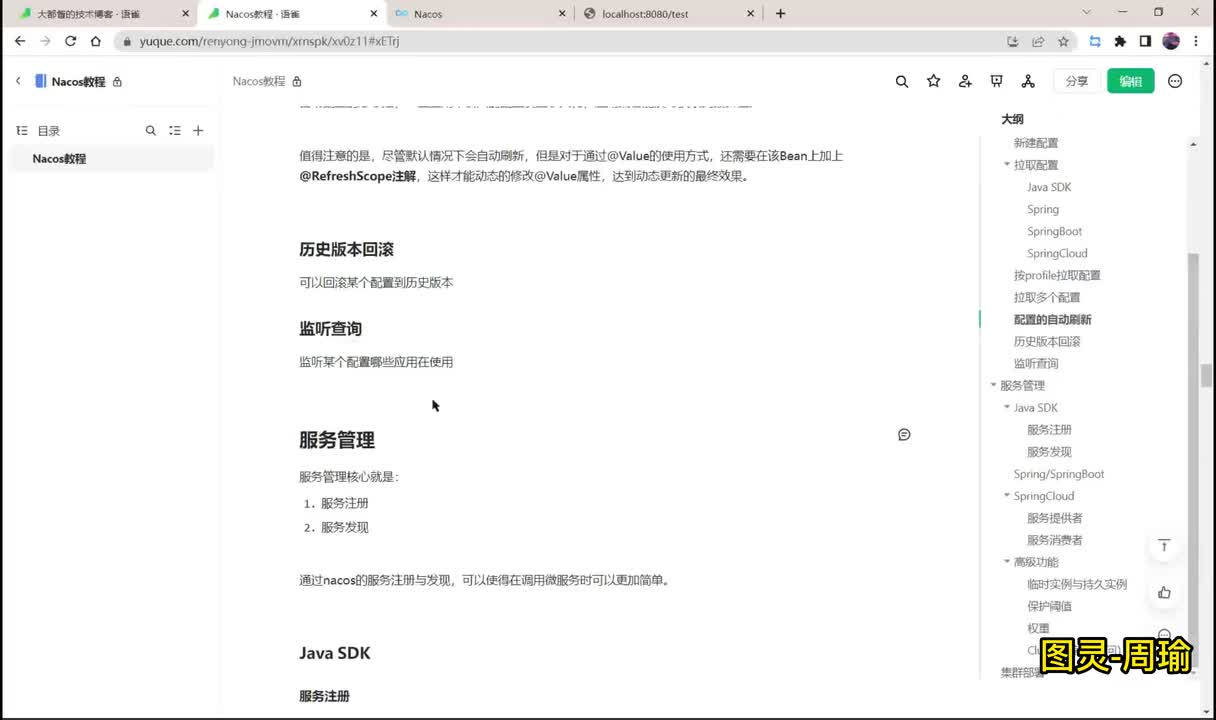Open the more options ellipsis circle
Viewport: 1216px width, 720px height.
coord(1175,81)
